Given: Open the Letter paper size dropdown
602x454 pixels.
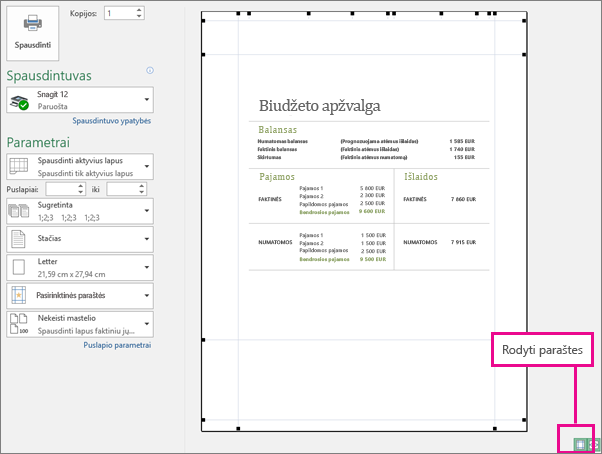Looking at the screenshot, I should coord(80,267).
